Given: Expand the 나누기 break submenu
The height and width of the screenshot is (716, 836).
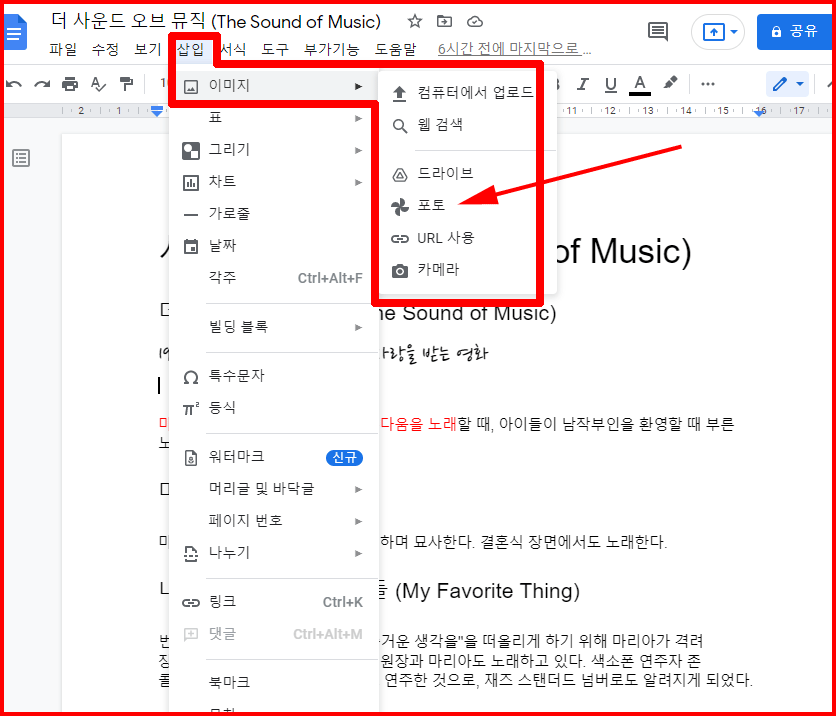Looking at the screenshot, I should (x=274, y=553).
